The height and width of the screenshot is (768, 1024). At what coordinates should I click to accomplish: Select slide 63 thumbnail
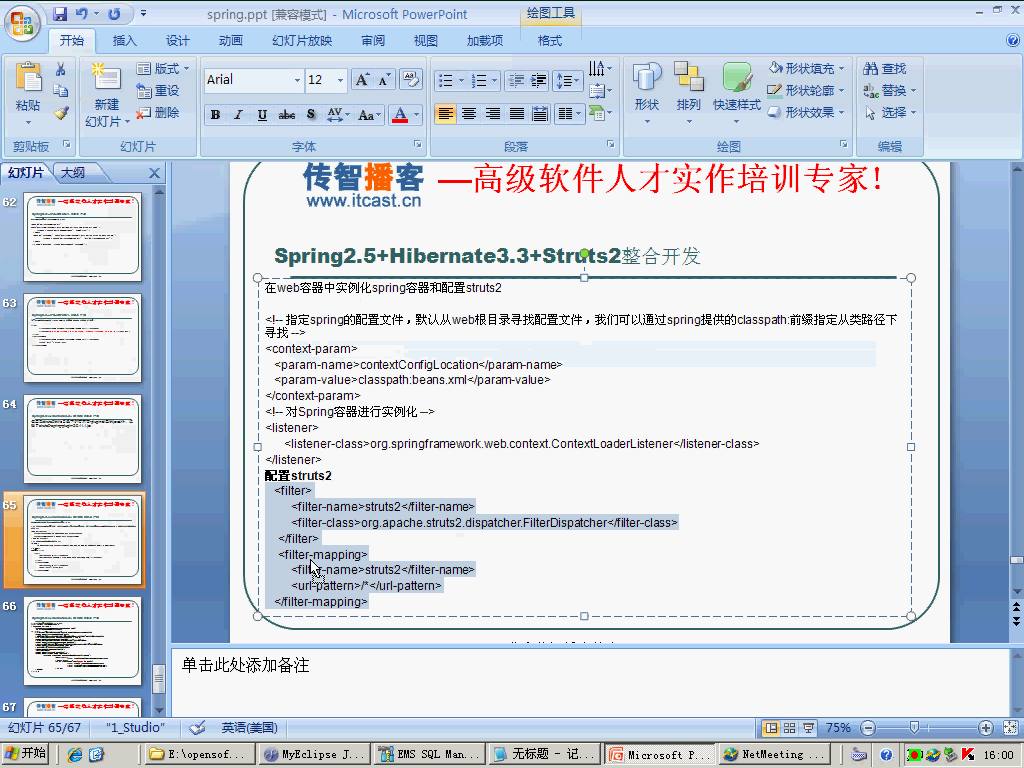pos(82,338)
